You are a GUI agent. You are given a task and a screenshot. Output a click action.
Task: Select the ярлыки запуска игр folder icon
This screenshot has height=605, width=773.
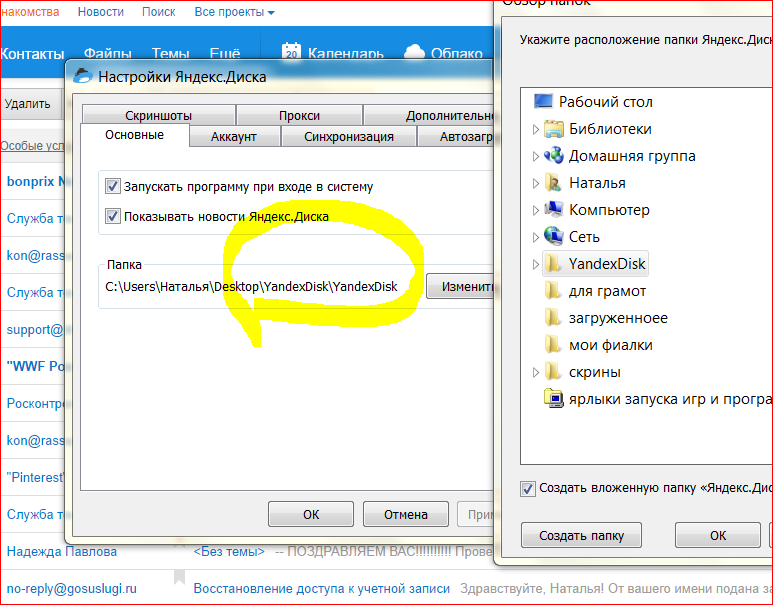(x=554, y=398)
